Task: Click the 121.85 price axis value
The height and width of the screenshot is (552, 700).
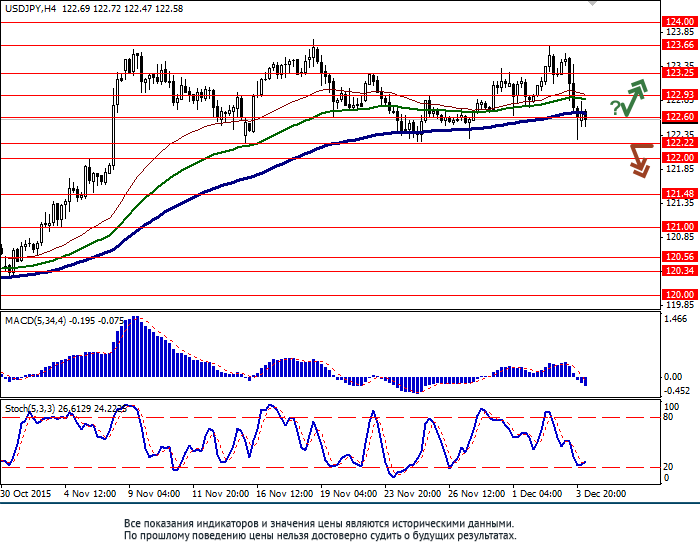Action: point(680,169)
